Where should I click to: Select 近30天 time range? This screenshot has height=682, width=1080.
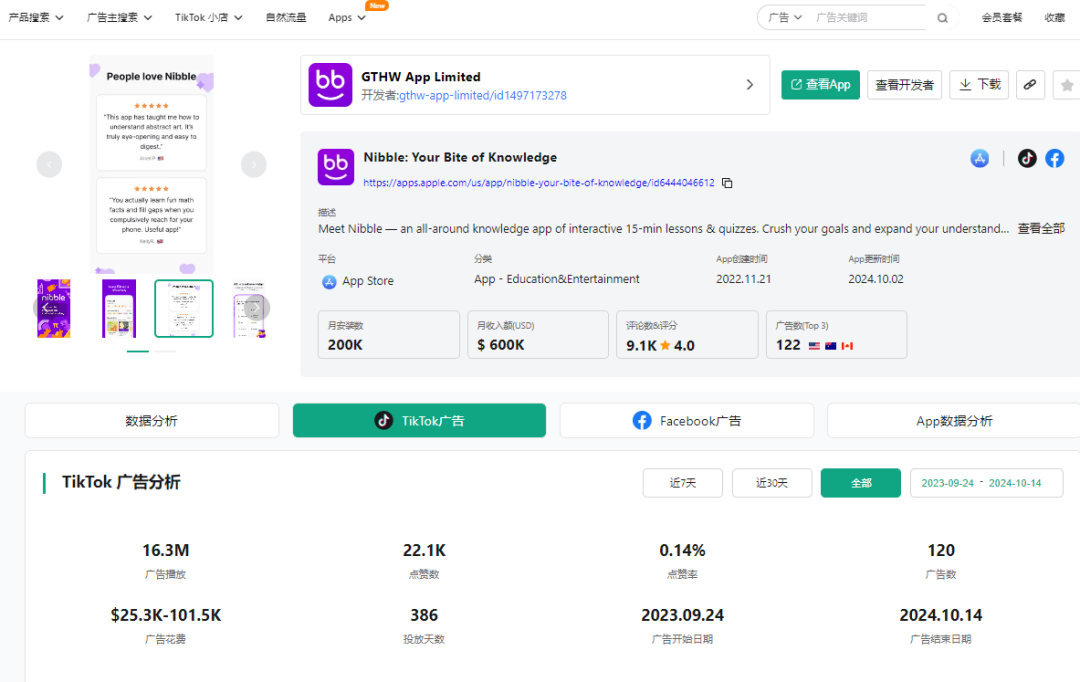coord(771,483)
